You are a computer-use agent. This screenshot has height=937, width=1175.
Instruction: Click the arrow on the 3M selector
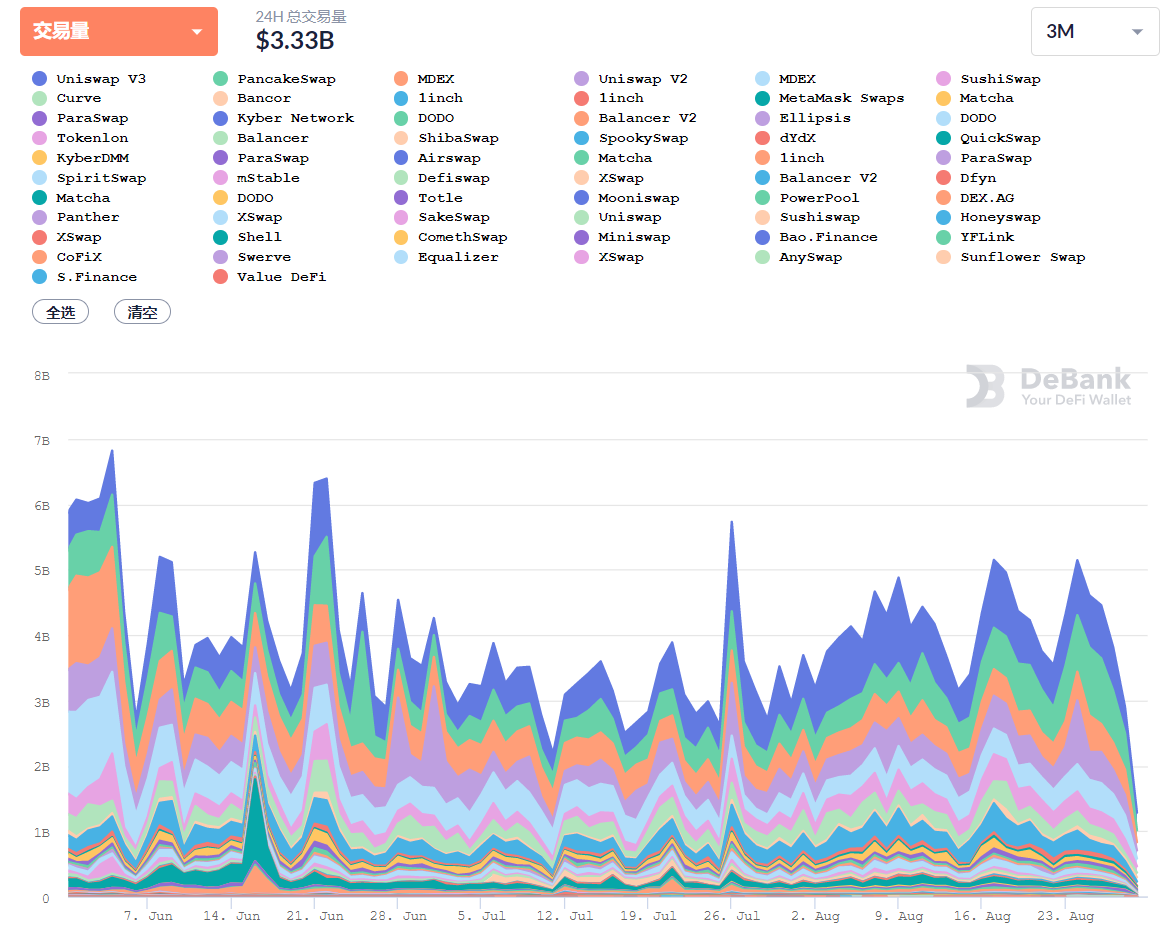pyautogui.click(x=1137, y=32)
